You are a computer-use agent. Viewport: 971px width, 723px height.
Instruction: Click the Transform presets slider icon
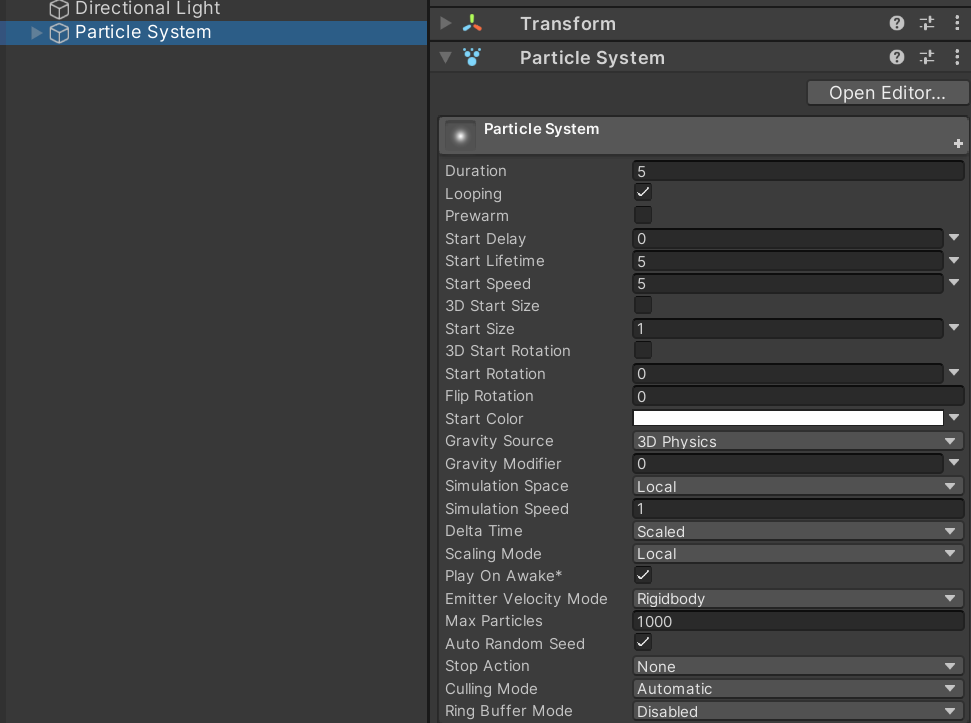[x=927, y=24]
